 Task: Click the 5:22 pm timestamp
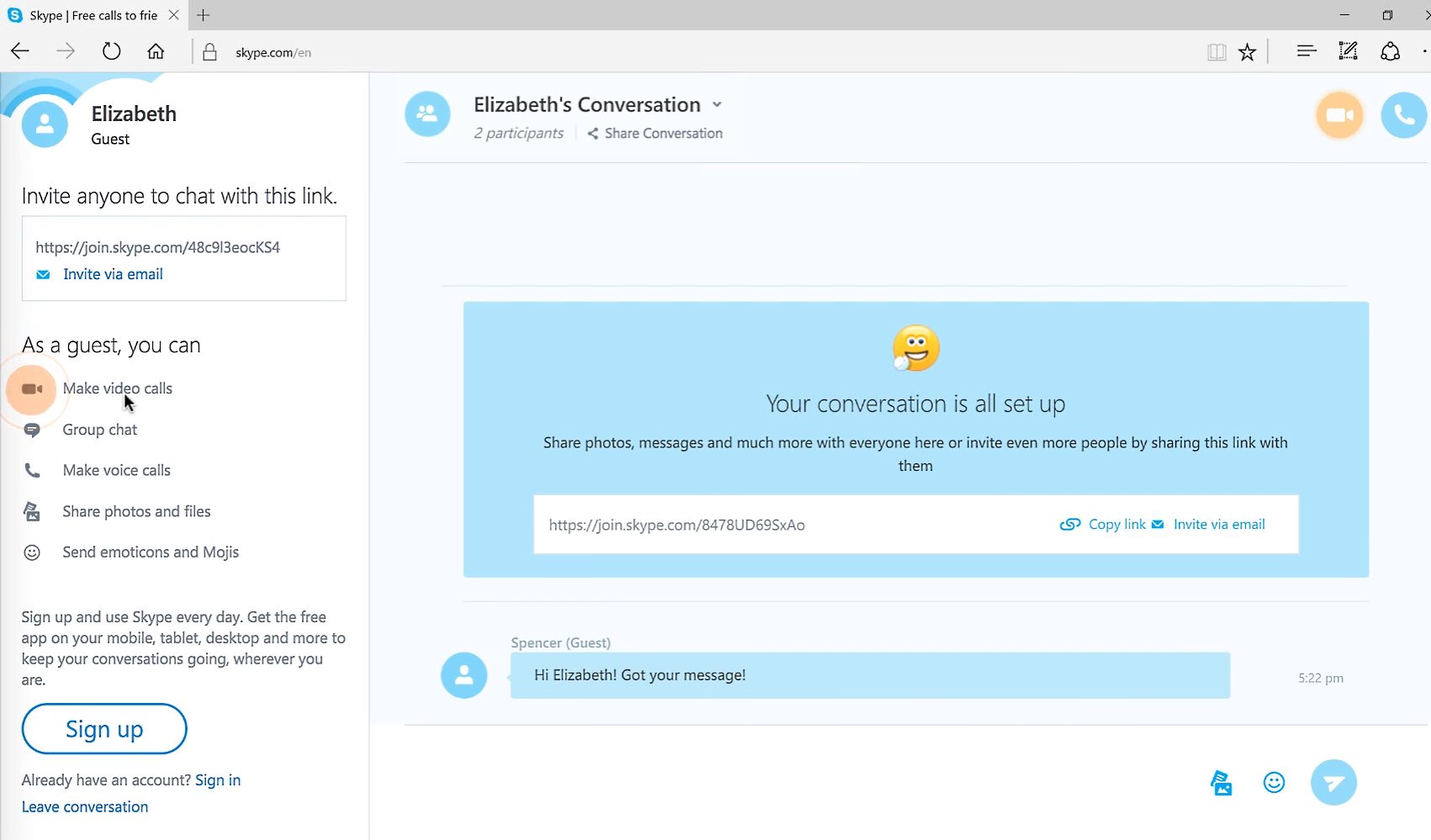point(1321,678)
